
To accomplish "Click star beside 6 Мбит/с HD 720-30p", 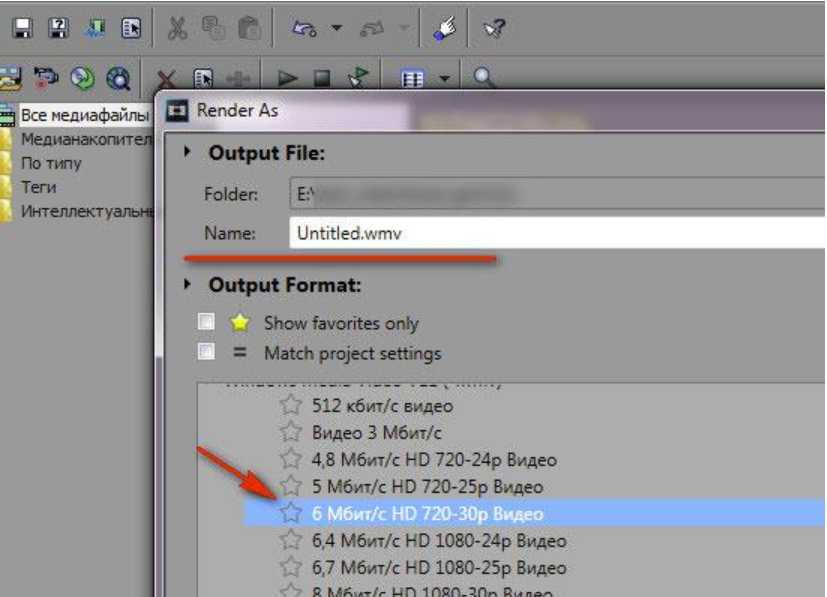I will click(290, 513).
